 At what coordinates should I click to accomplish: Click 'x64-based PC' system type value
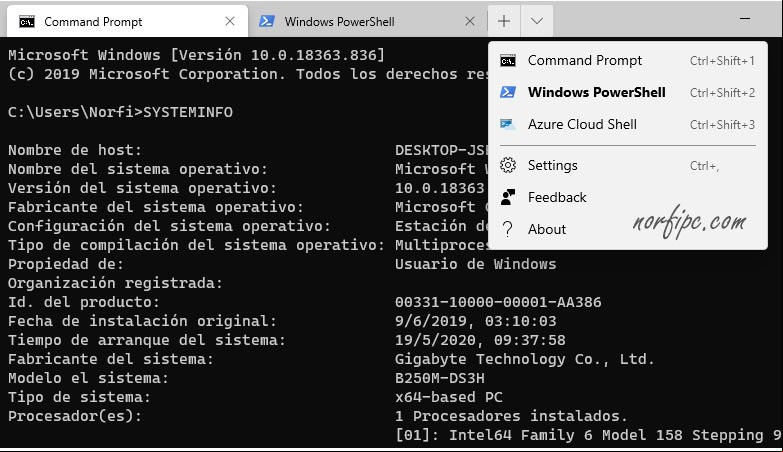pos(448,397)
